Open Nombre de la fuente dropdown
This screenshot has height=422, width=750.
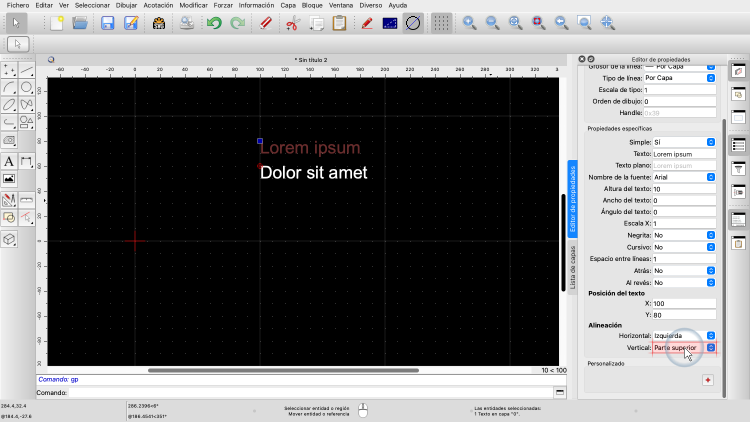711,177
